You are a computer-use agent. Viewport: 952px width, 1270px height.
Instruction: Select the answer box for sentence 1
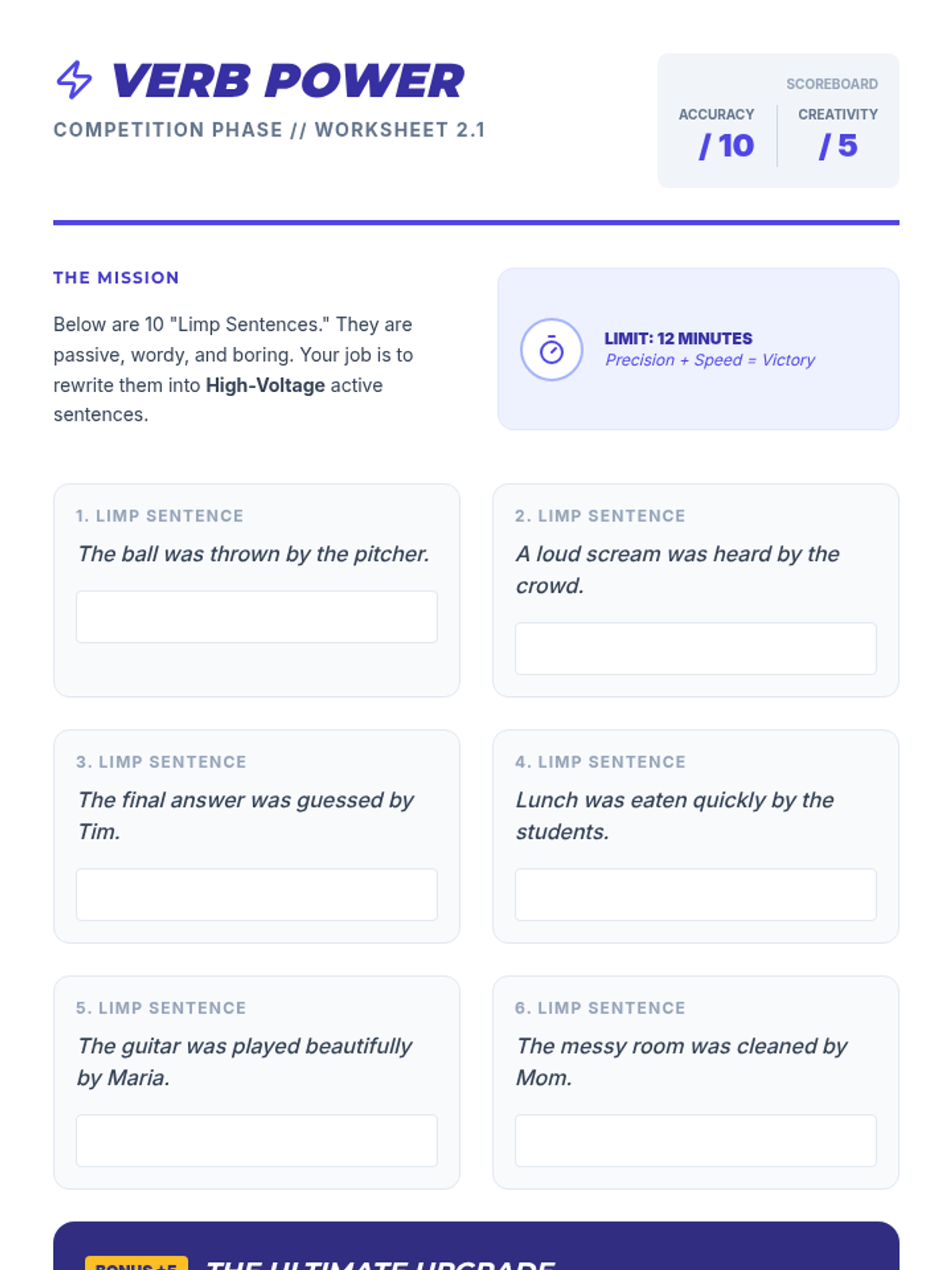(x=256, y=617)
